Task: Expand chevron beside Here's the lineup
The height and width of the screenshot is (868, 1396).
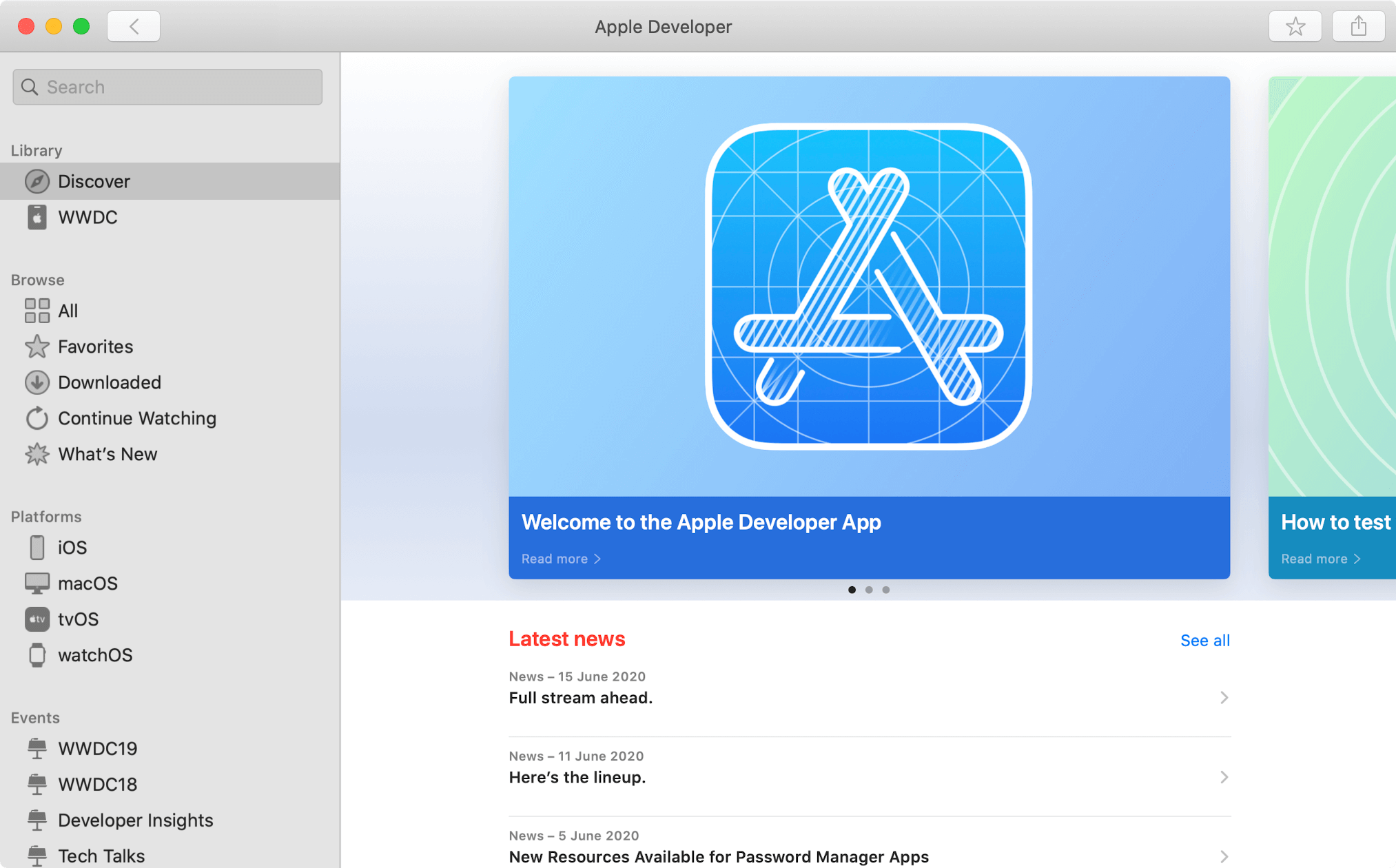Action: tap(1224, 777)
